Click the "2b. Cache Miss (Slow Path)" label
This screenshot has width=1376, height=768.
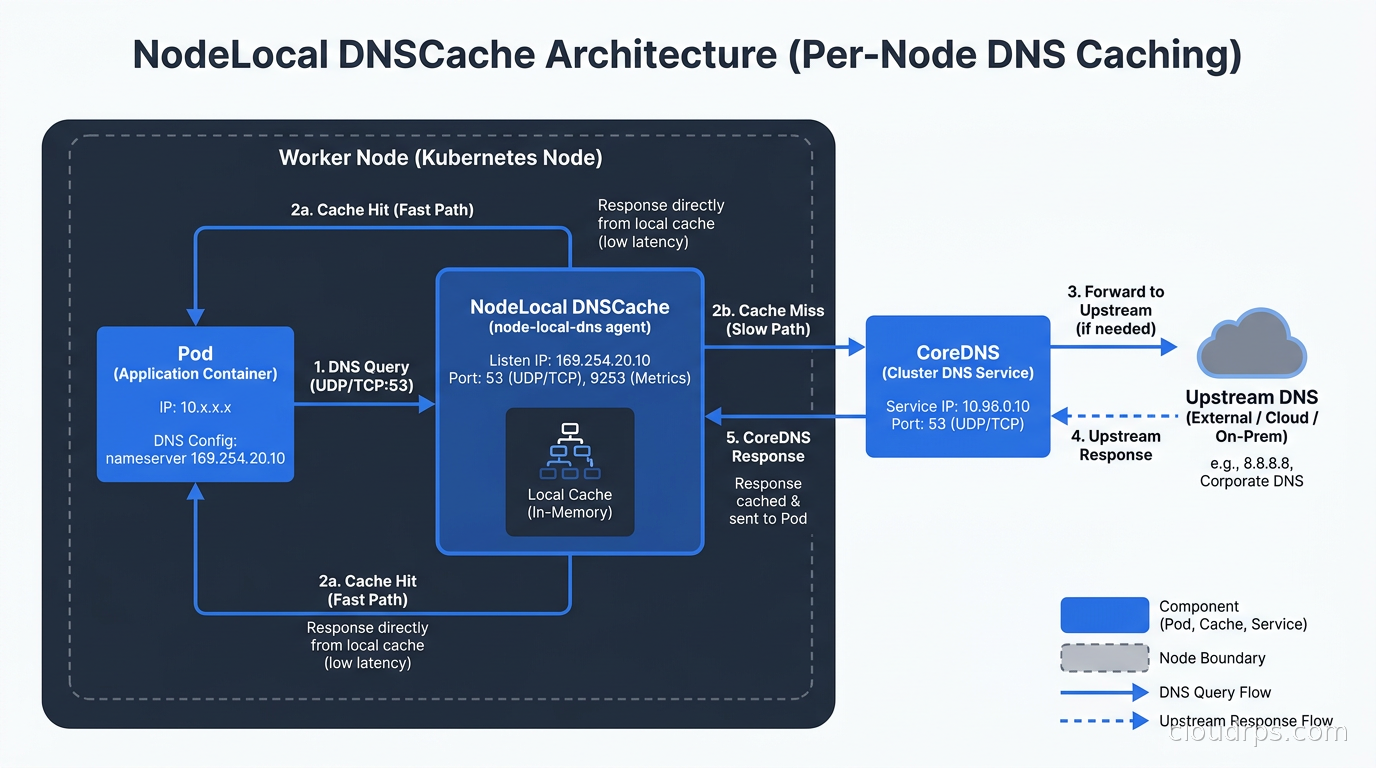pyautogui.click(x=768, y=320)
